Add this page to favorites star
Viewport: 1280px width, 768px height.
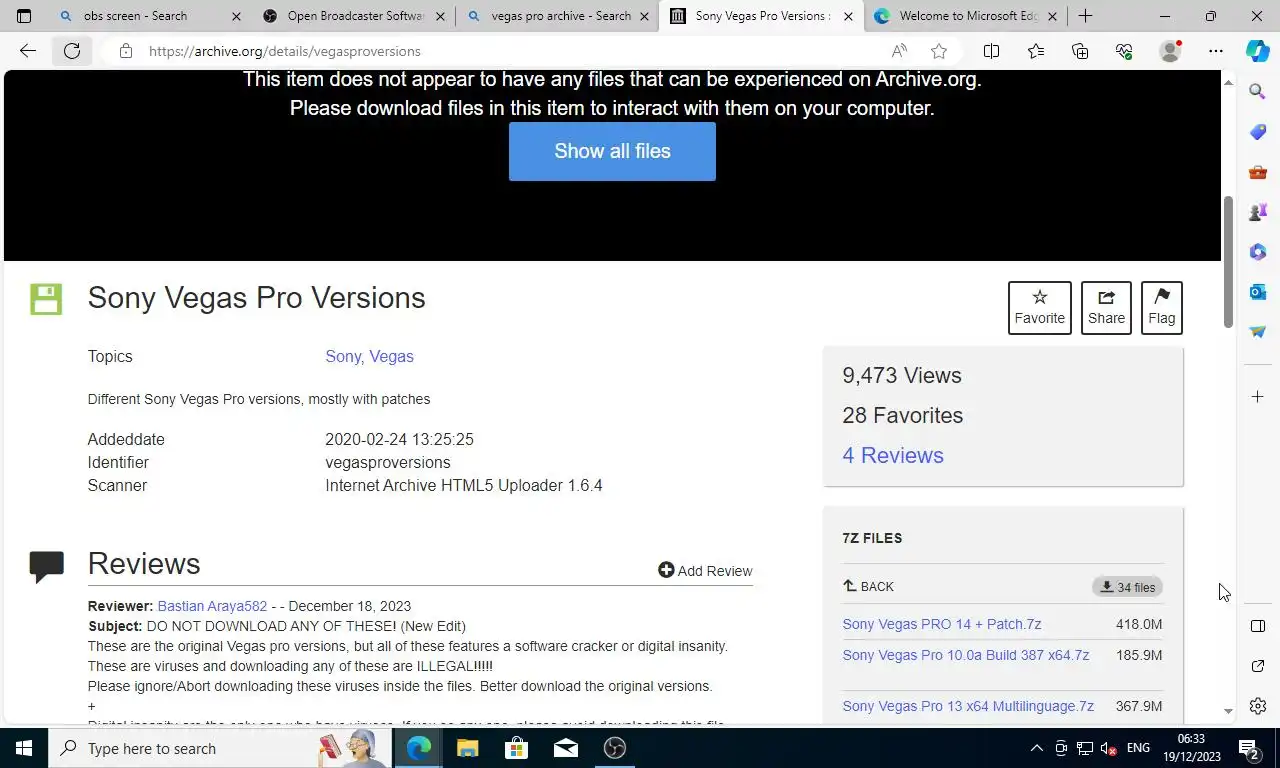pyautogui.click(x=939, y=51)
